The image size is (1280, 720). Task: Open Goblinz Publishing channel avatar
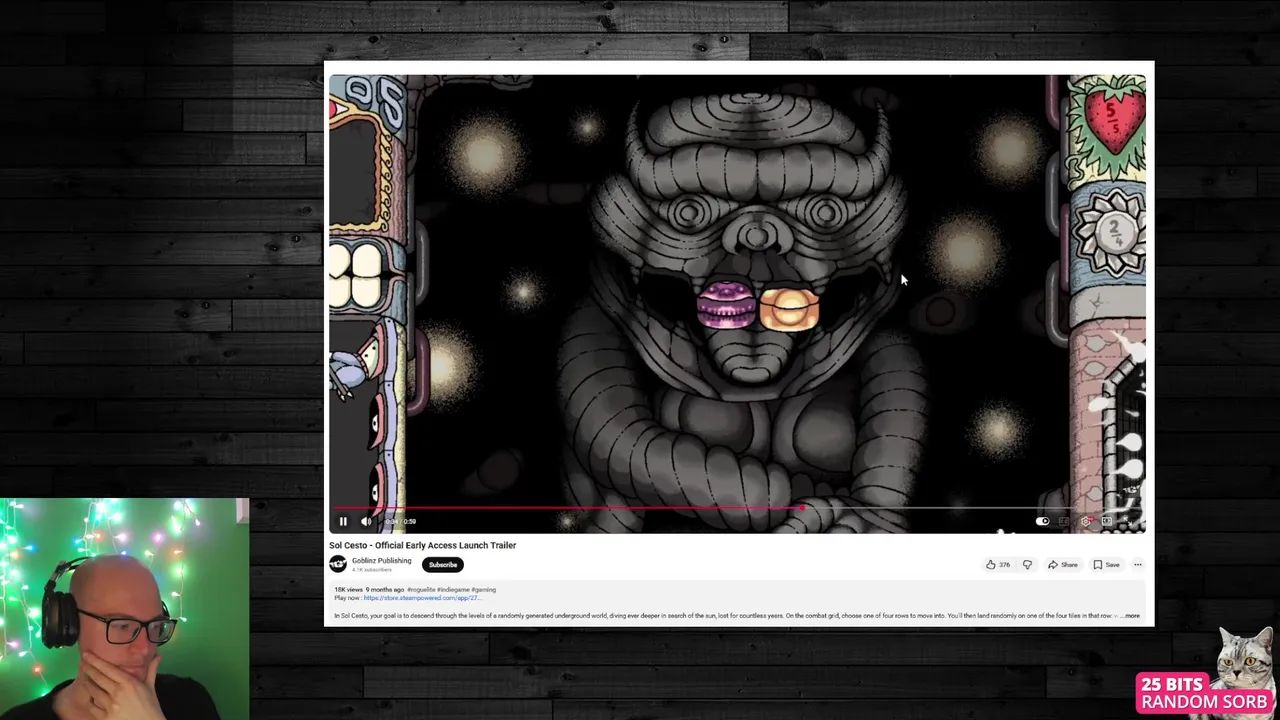(x=338, y=564)
